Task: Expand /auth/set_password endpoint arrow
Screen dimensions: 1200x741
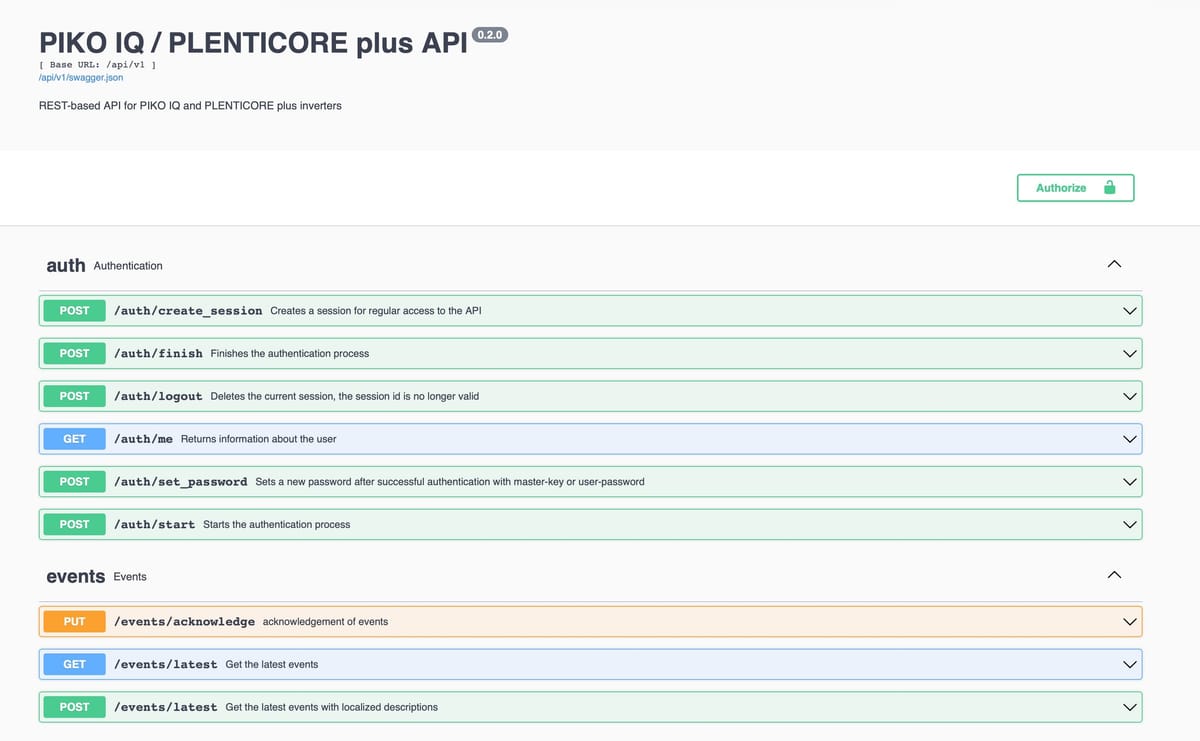Action: point(1130,482)
